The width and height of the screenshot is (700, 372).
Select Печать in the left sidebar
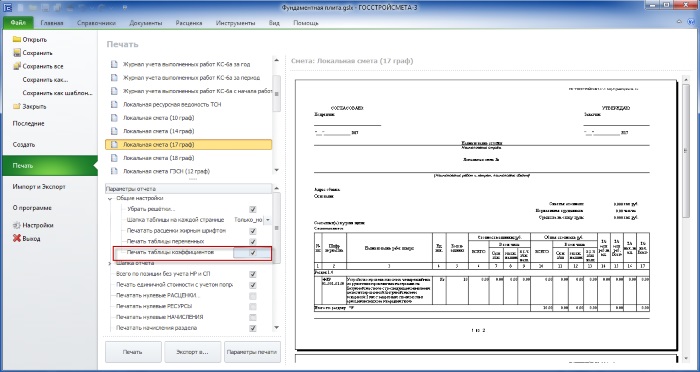[50, 166]
